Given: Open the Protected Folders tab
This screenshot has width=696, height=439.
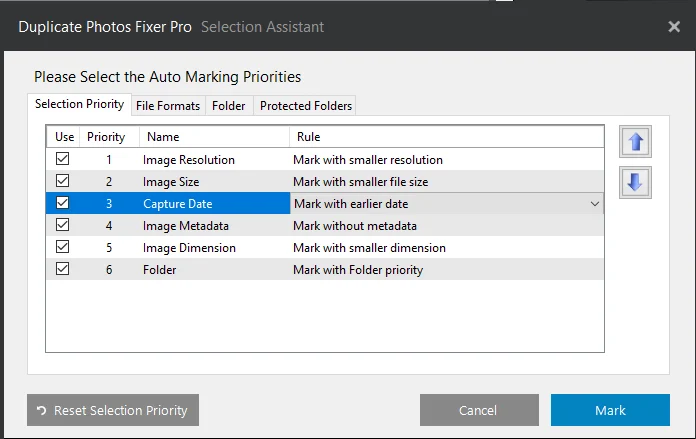Looking at the screenshot, I should (306, 106).
